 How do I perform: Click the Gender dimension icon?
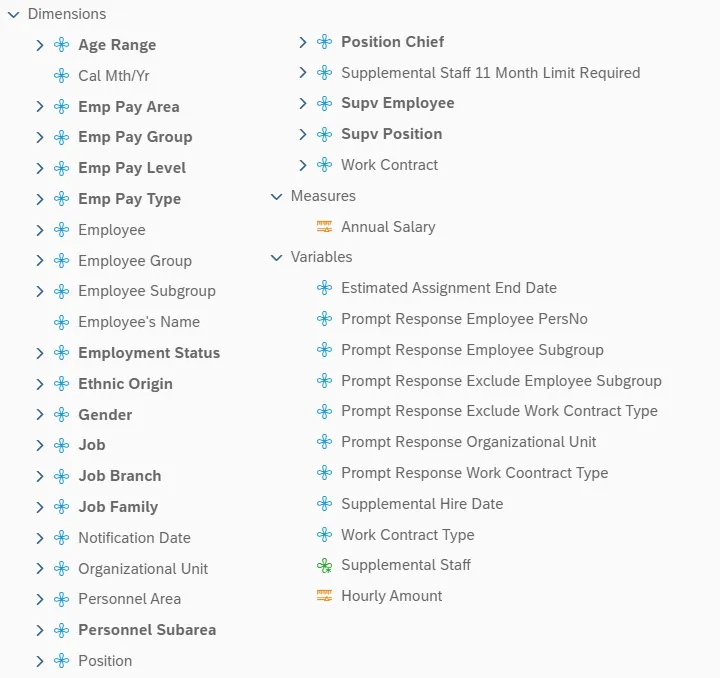(x=61, y=415)
